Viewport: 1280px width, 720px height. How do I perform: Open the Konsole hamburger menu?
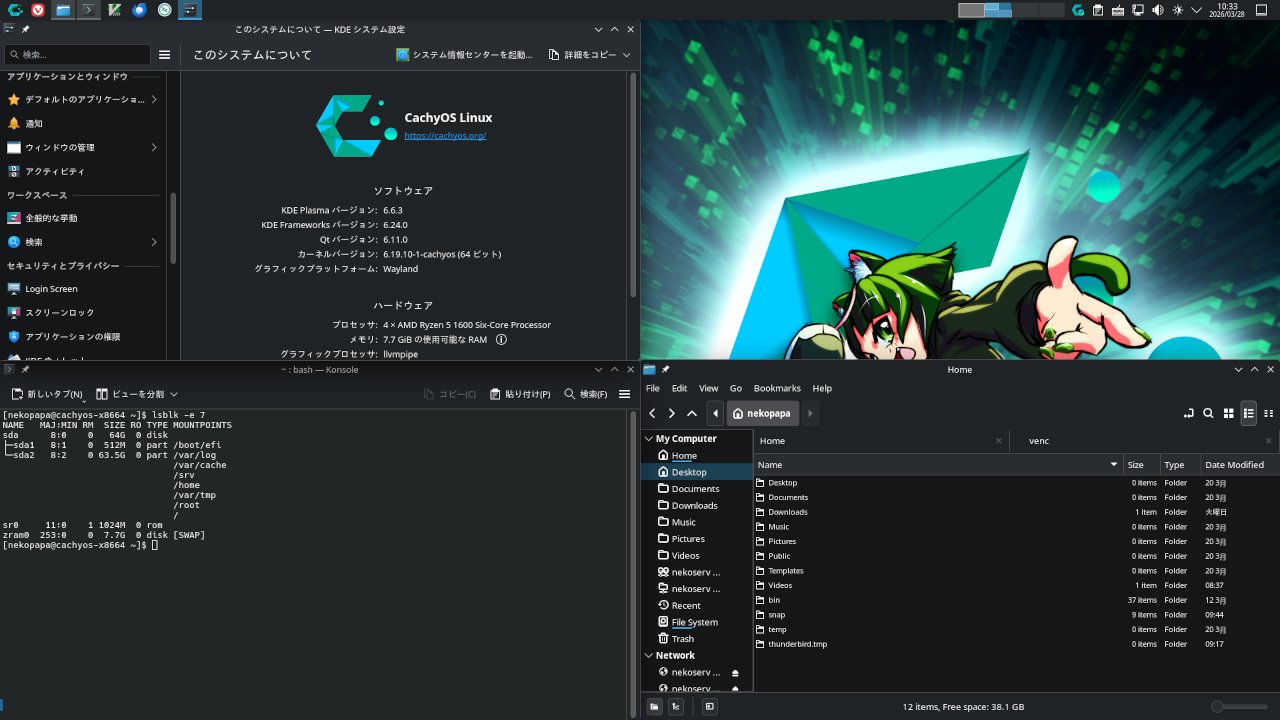coord(624,394)
